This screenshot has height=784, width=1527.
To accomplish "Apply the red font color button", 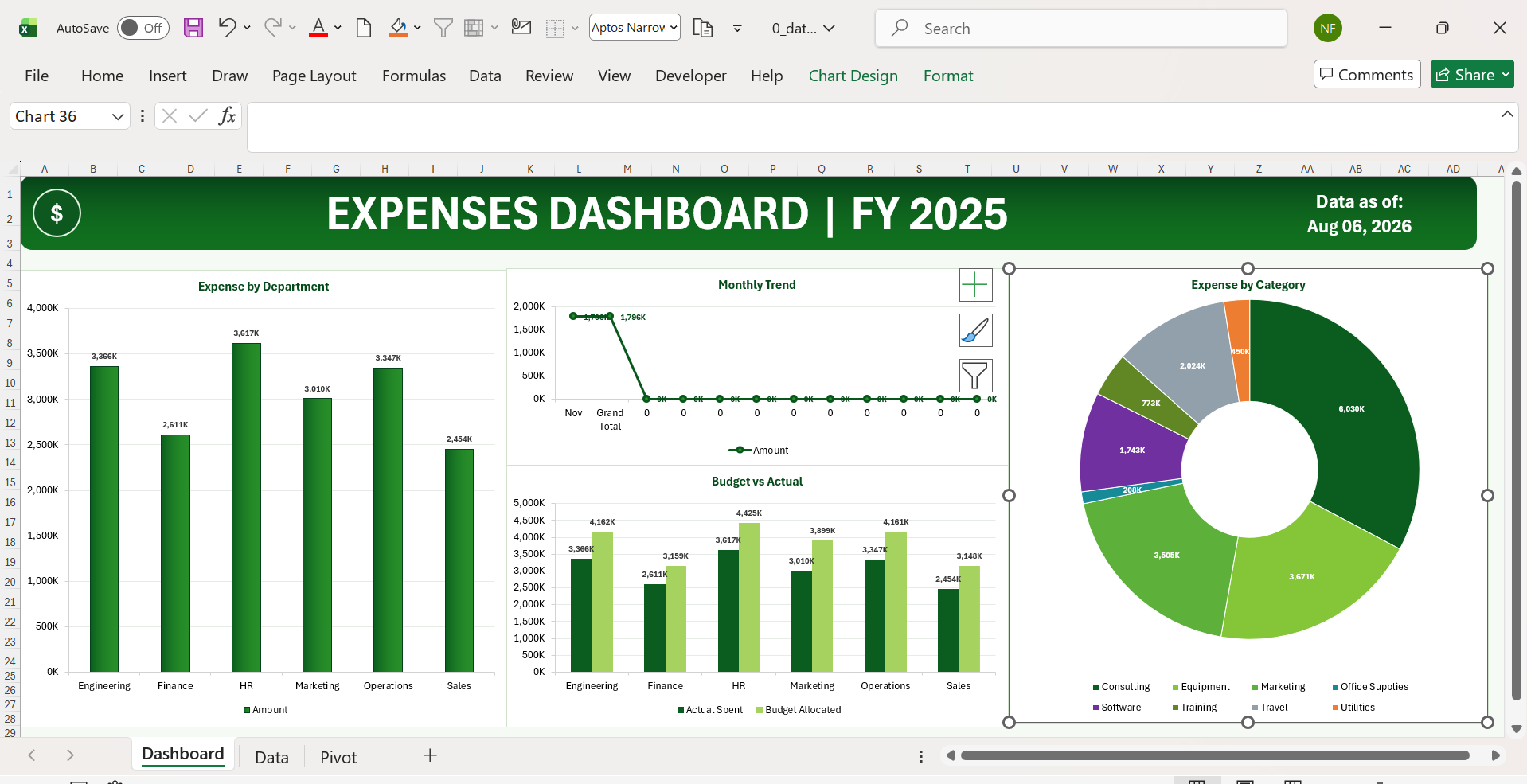I will pyautogui.click(x=318, y=28).
